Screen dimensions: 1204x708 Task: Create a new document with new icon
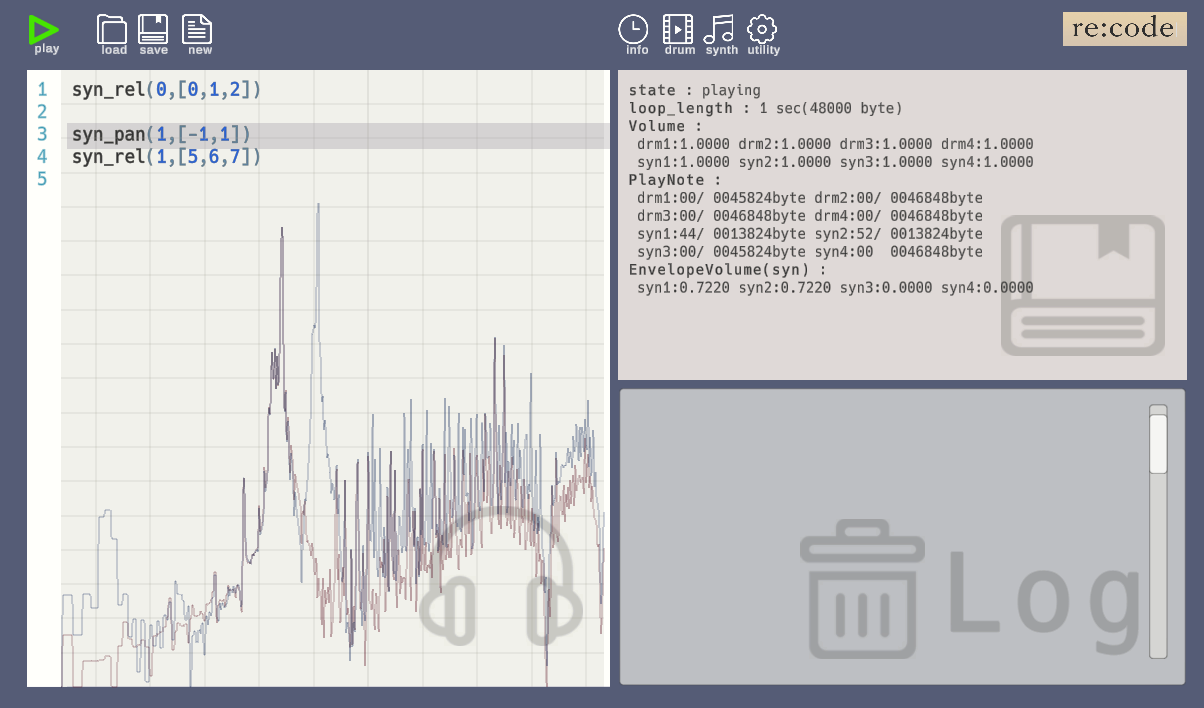[198, 34]
